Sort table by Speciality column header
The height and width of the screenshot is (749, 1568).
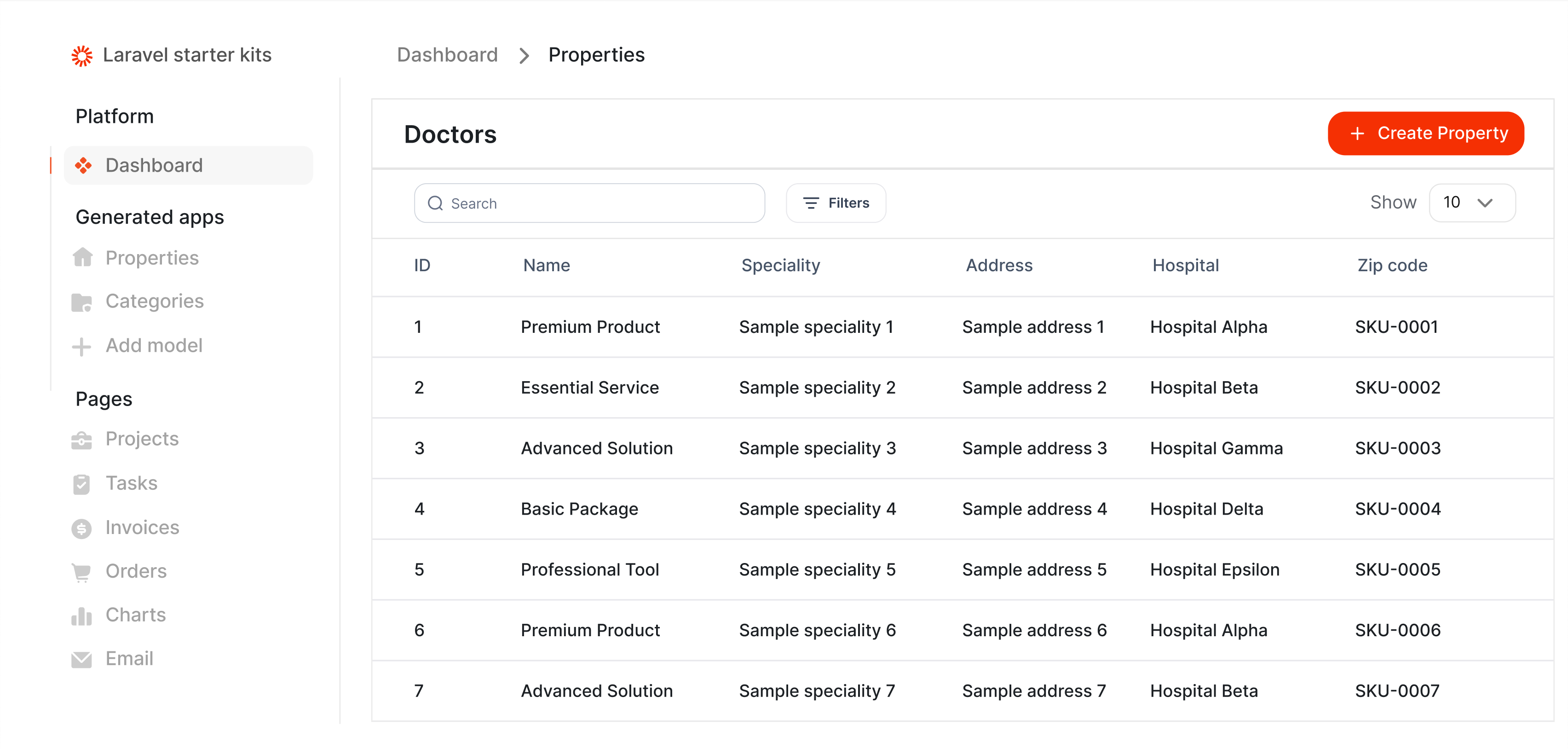[x=780, y=266]
